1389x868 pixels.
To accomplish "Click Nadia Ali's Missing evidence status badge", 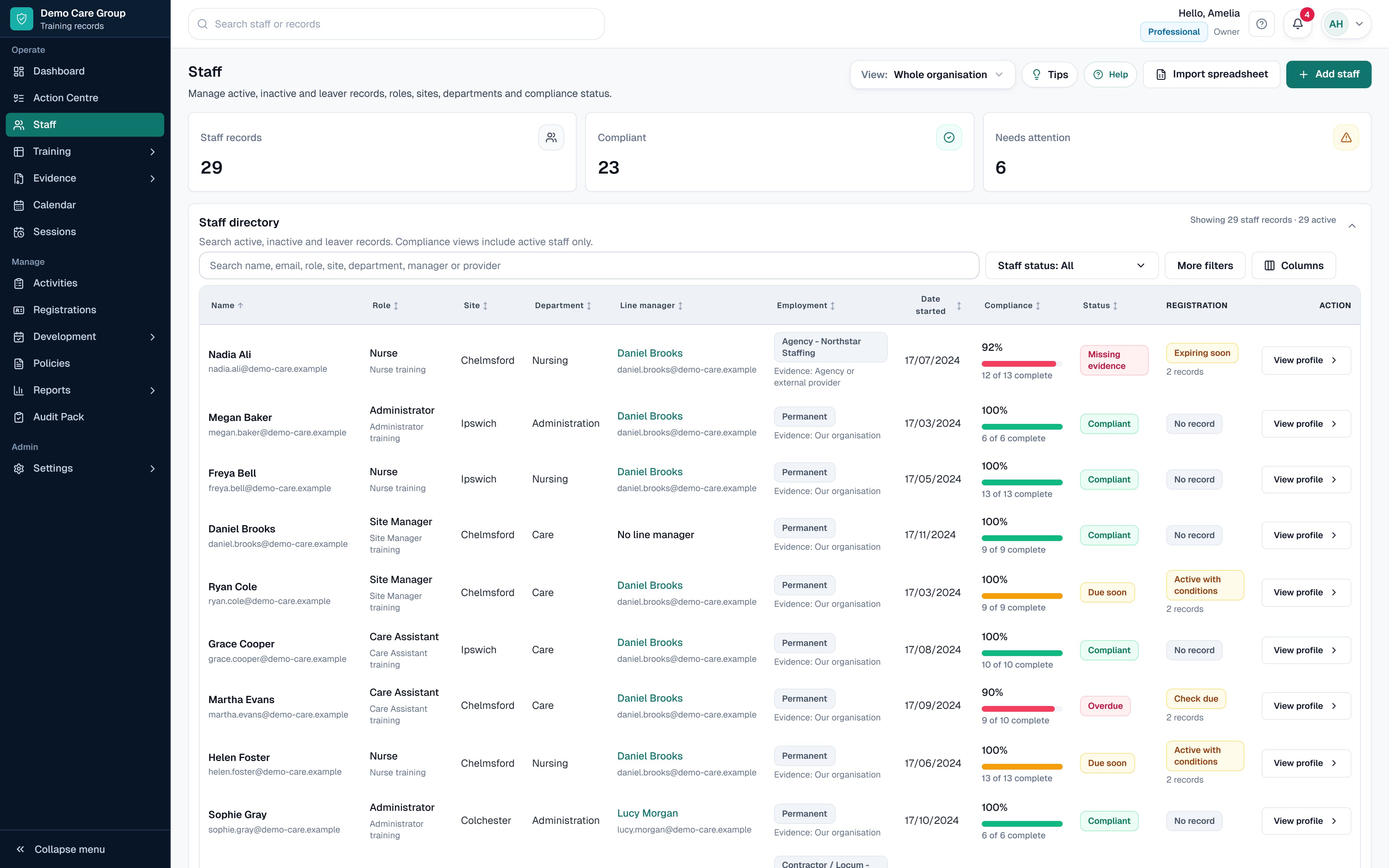I will (1113, 361).
